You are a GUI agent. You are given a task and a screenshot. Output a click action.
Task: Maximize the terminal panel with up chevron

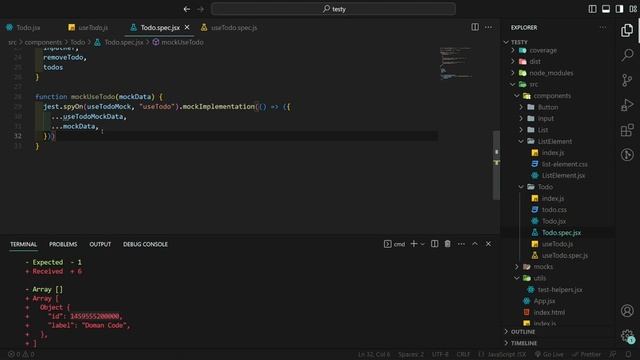click(x=475, y=244)
